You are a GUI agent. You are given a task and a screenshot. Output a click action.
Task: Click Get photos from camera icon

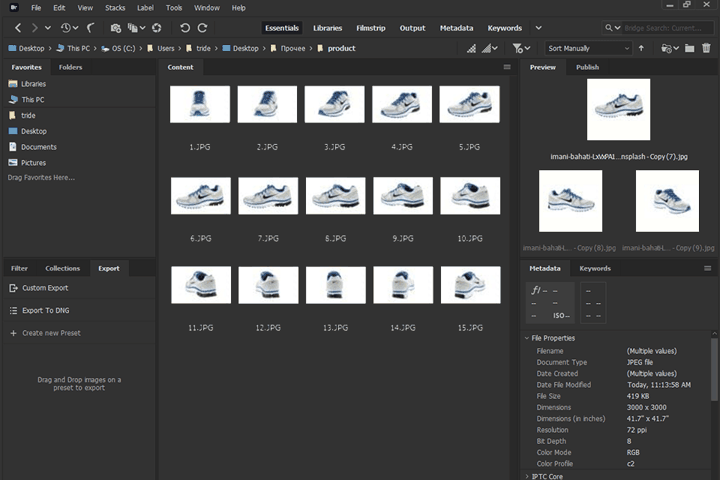(x=116, y=28)
